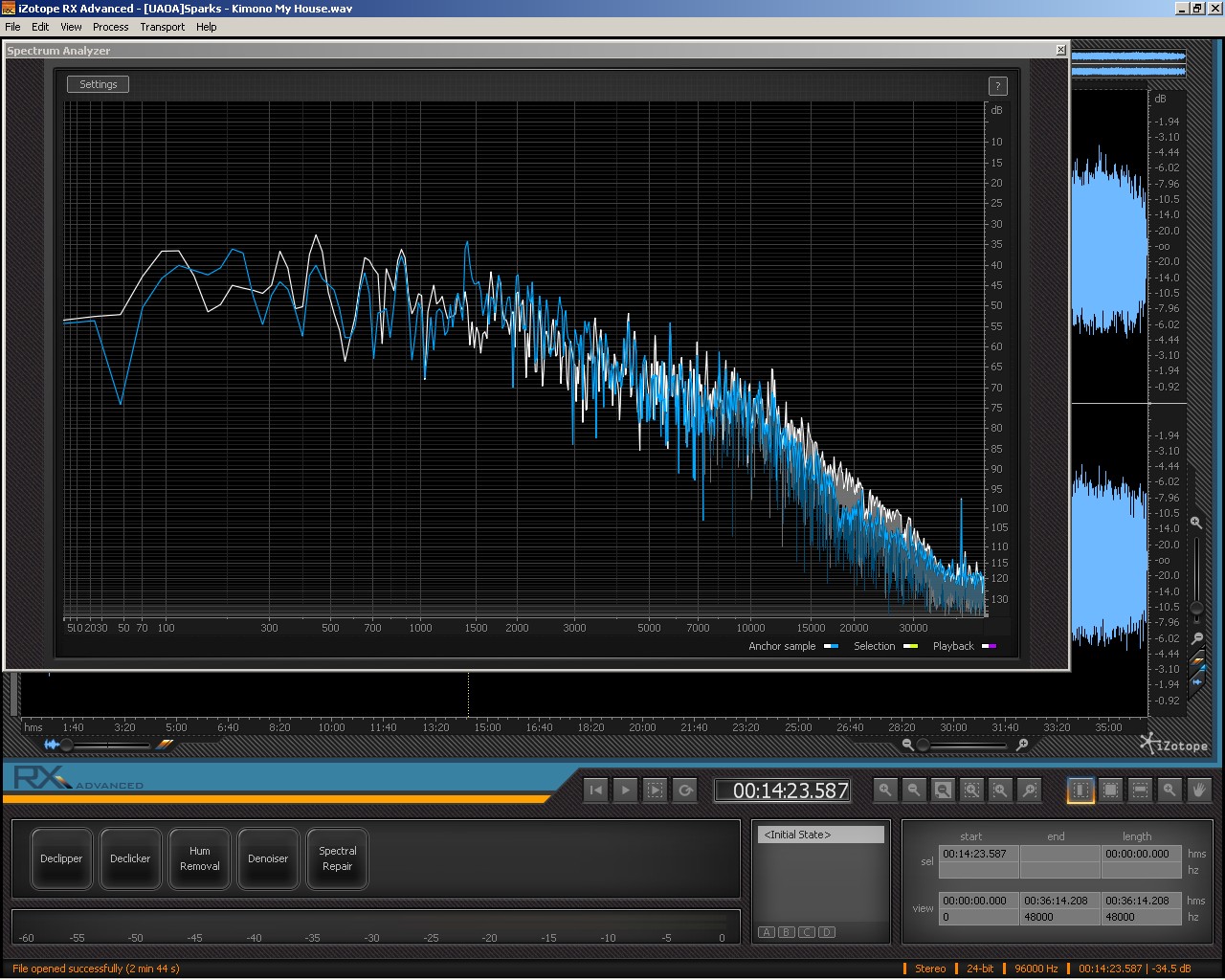Open the Declipper module
Screen dimensions: 1225x980
61,858
